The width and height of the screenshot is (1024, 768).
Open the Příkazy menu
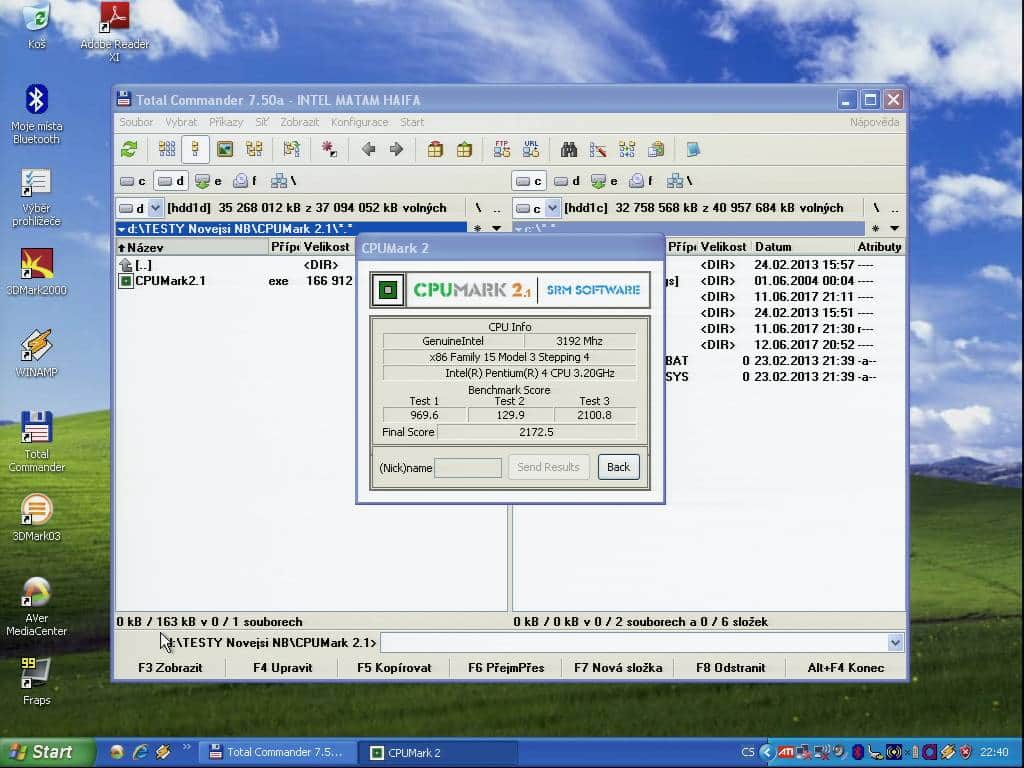coord(226,122)
